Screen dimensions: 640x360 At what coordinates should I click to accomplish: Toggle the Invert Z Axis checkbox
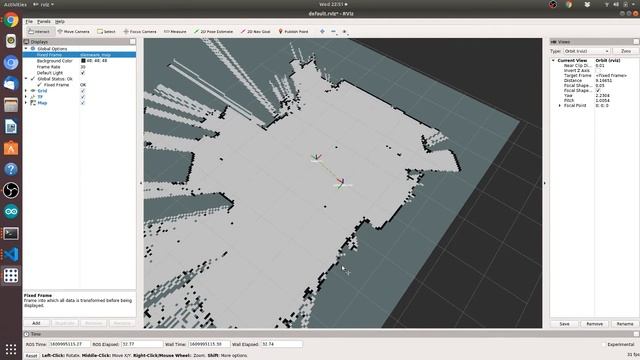(598, 71)
